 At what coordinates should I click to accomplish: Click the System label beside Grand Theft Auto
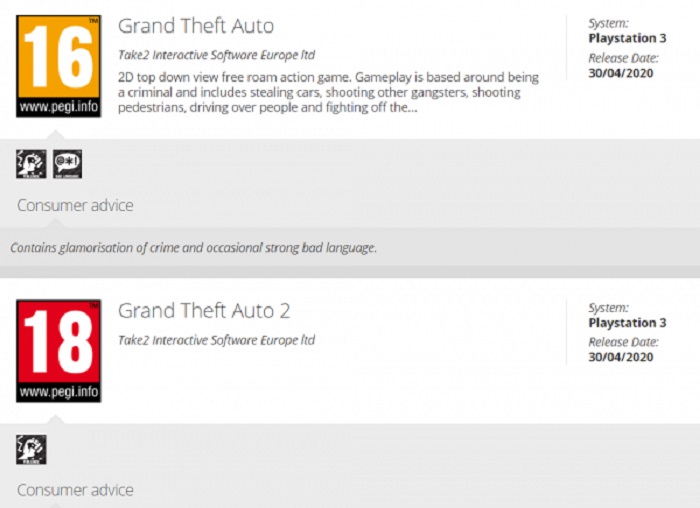coord(608,24)
